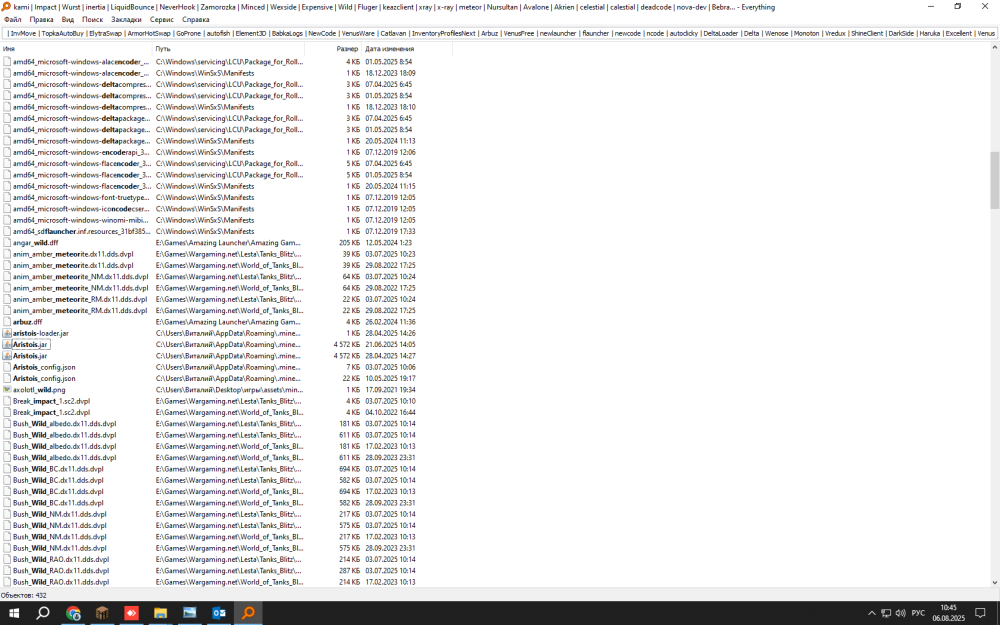Click the date 10.05.2025 19:17

[390, 378]
